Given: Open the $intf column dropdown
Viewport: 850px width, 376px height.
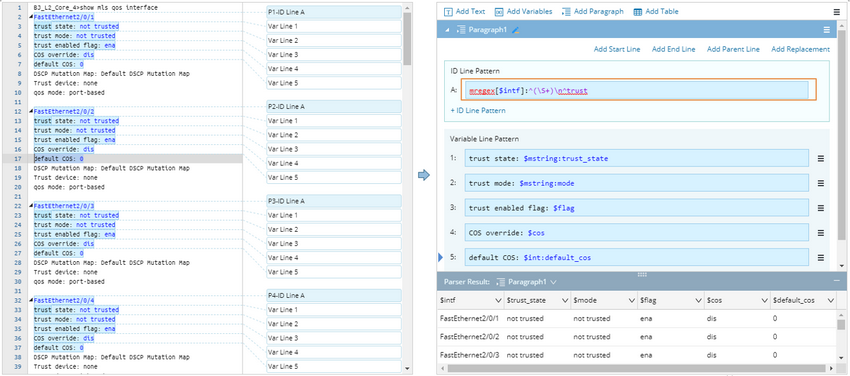Looking at the screenshot, I should pyautogui.click(x=498, y=300).
